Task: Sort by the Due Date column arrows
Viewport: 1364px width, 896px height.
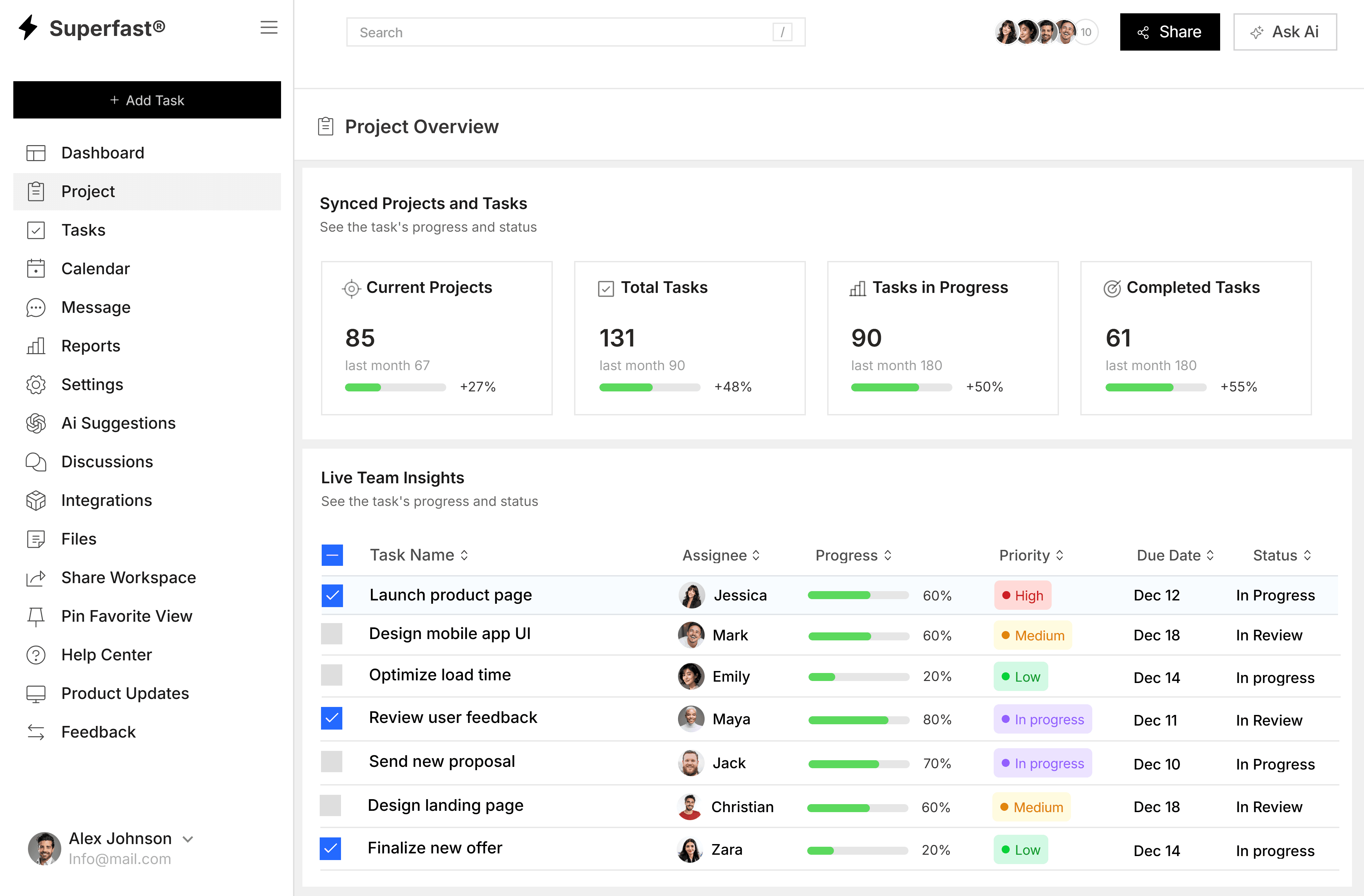Action: (1210, 555)
